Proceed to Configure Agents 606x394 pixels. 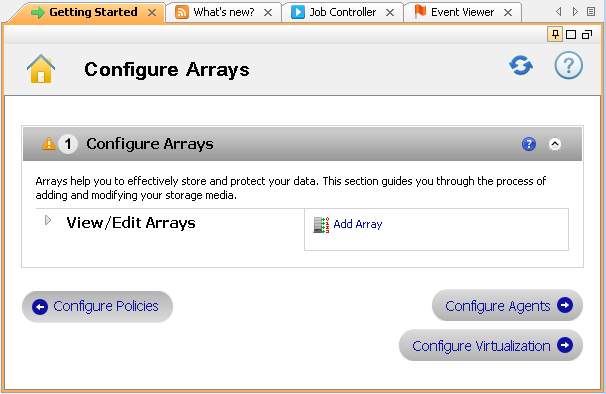click(x=507, y=305)
